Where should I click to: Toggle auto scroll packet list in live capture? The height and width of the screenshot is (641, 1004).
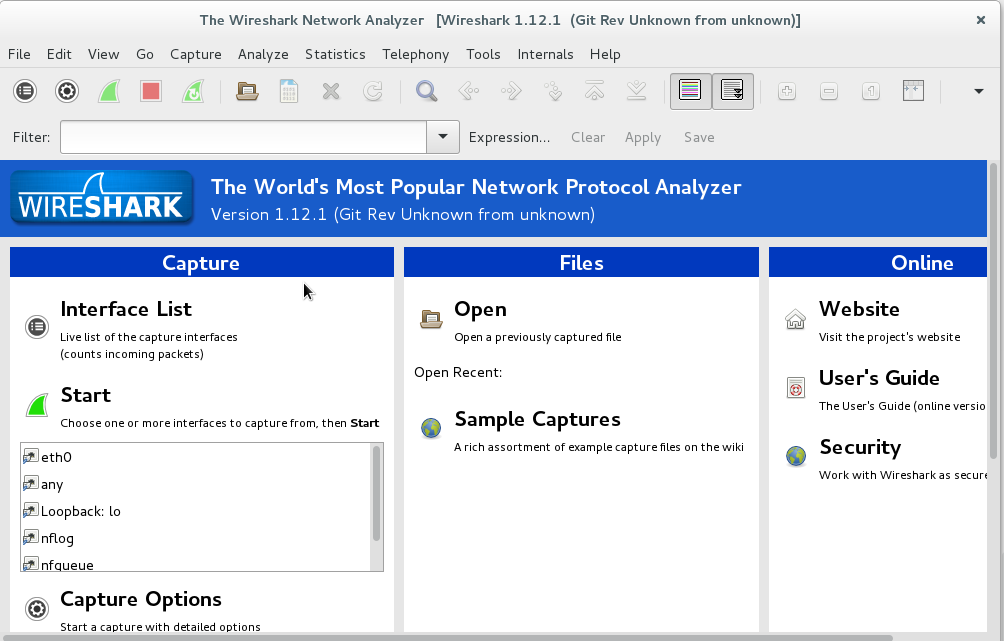tap(733, 91)
